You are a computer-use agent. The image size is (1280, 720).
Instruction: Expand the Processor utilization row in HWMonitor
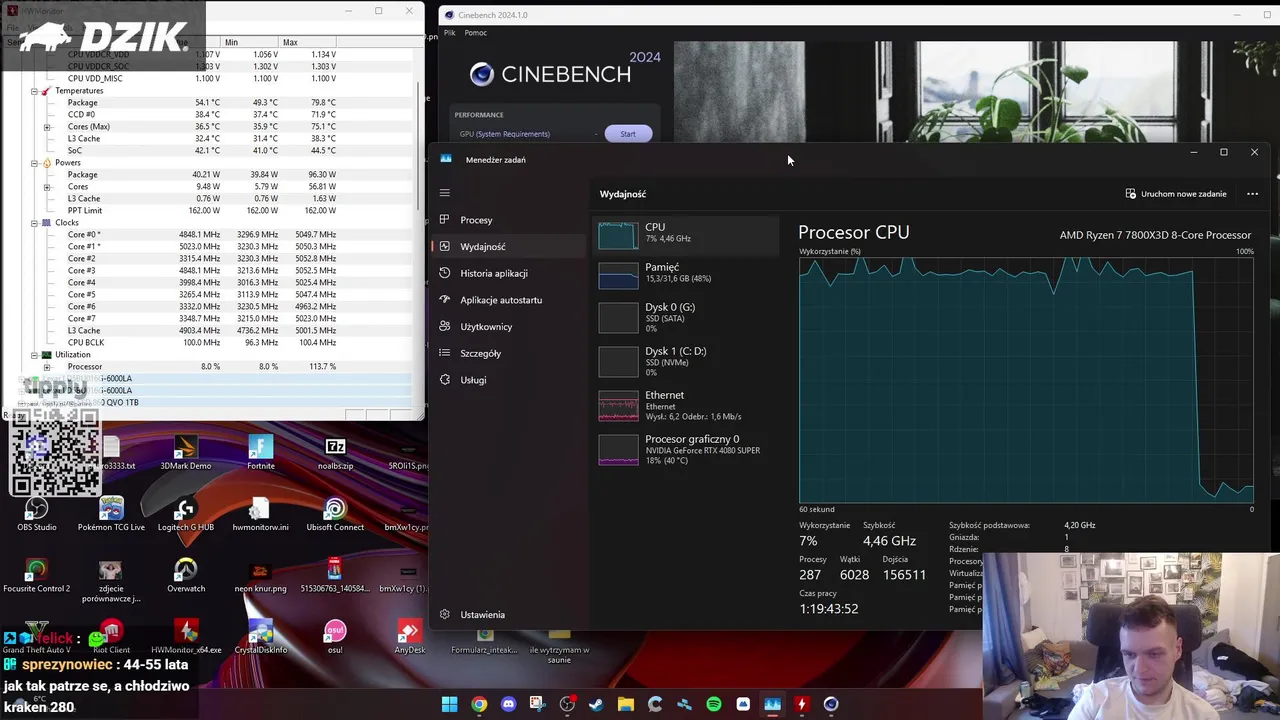click(47, 367)
